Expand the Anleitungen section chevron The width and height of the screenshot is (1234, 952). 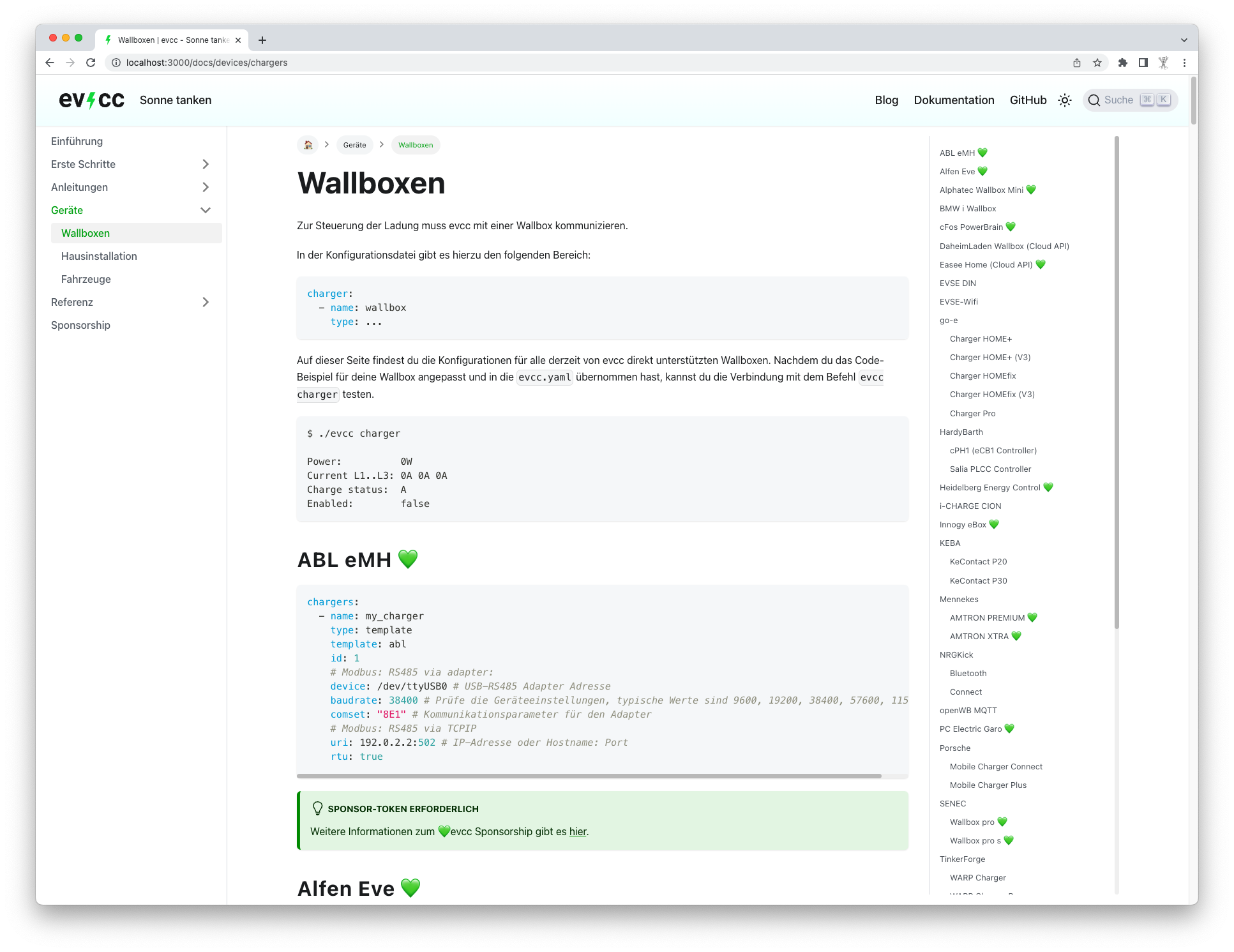click(x=206, y=187)
